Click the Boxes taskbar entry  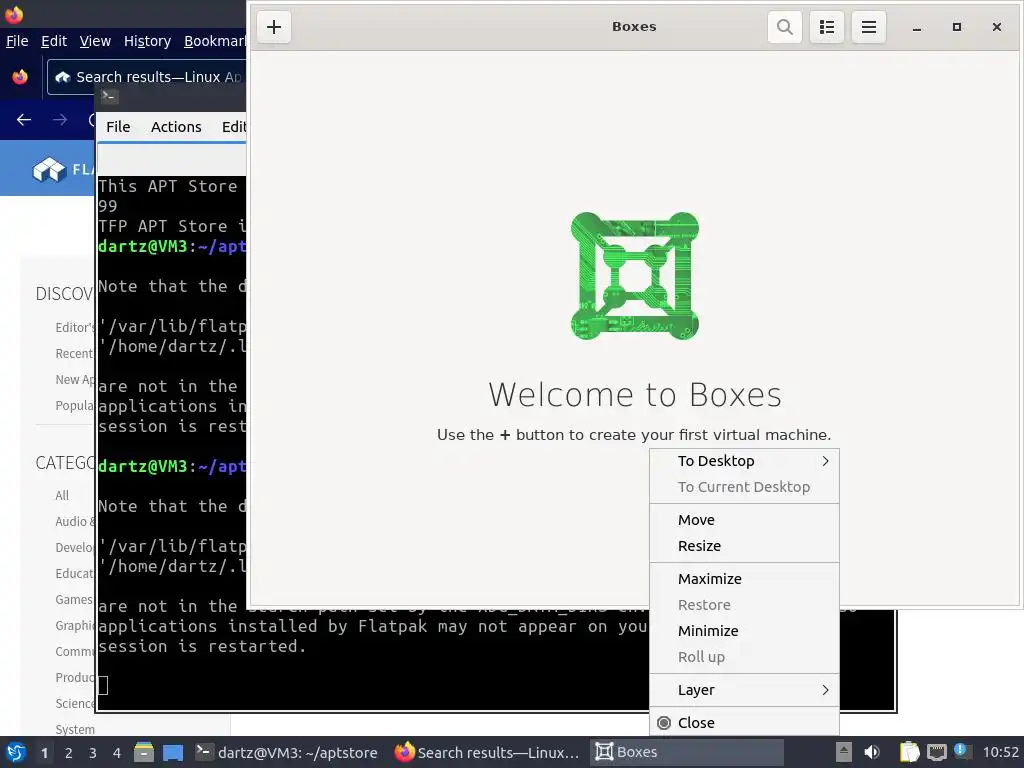pos(686,752)
